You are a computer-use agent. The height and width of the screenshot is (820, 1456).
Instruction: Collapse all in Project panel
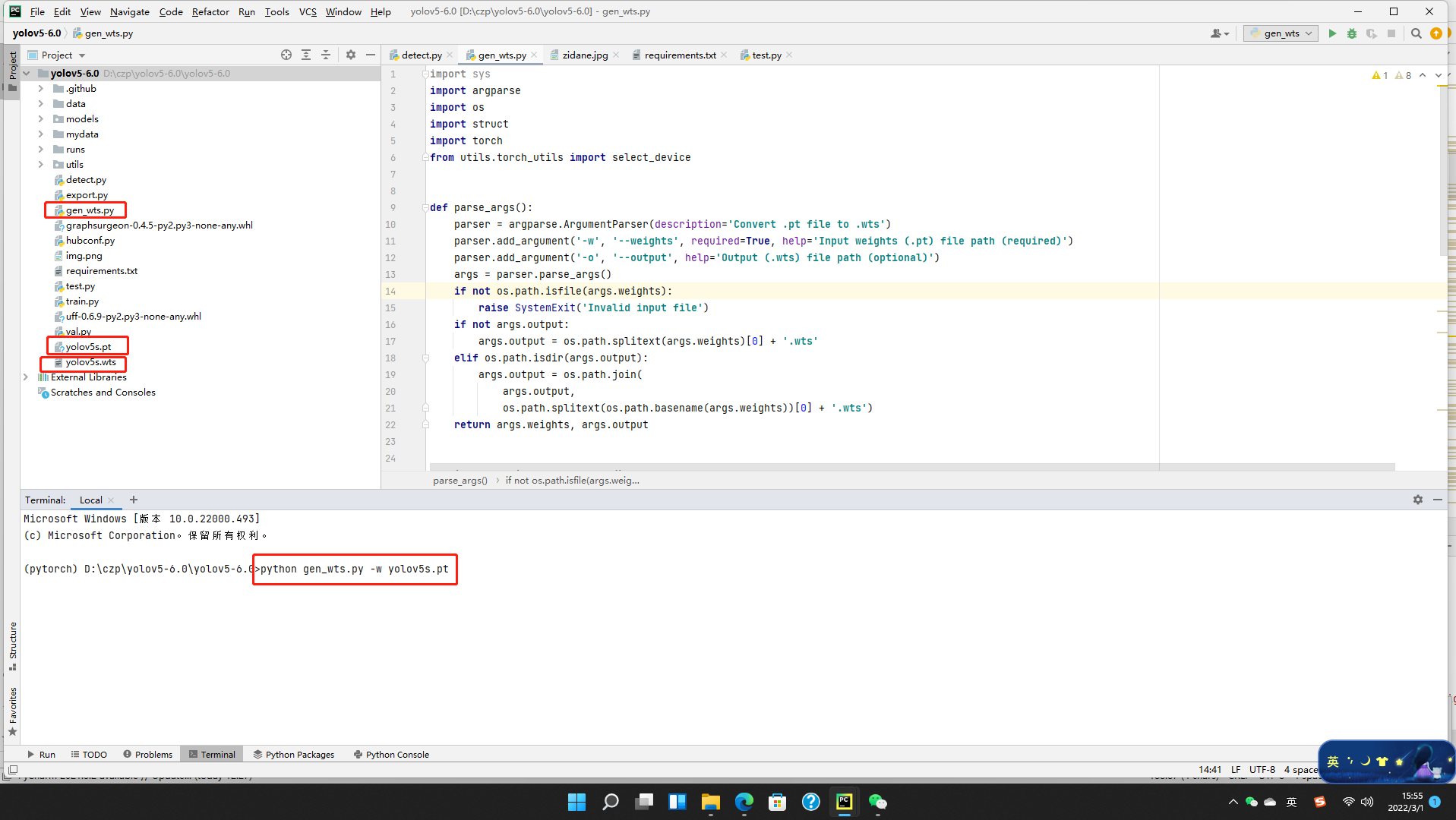326,55
